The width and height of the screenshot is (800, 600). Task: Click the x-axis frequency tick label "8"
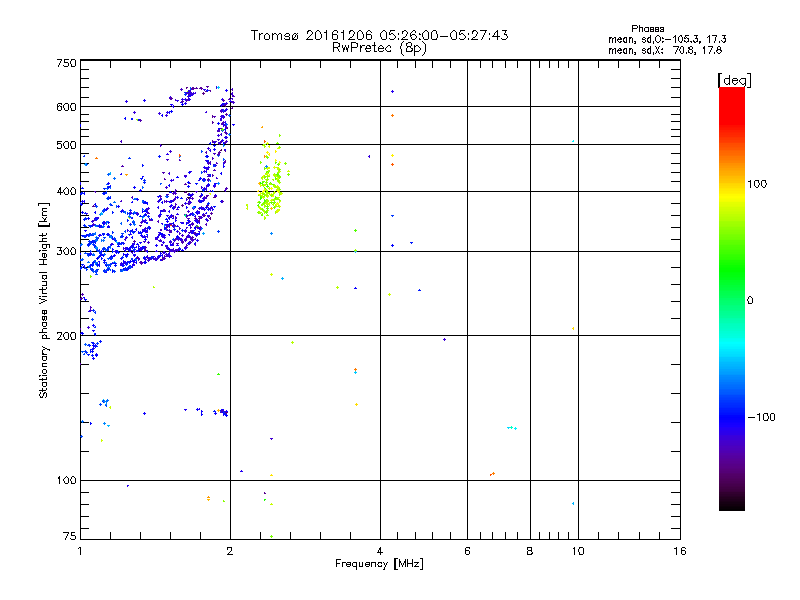pos(530,551)
